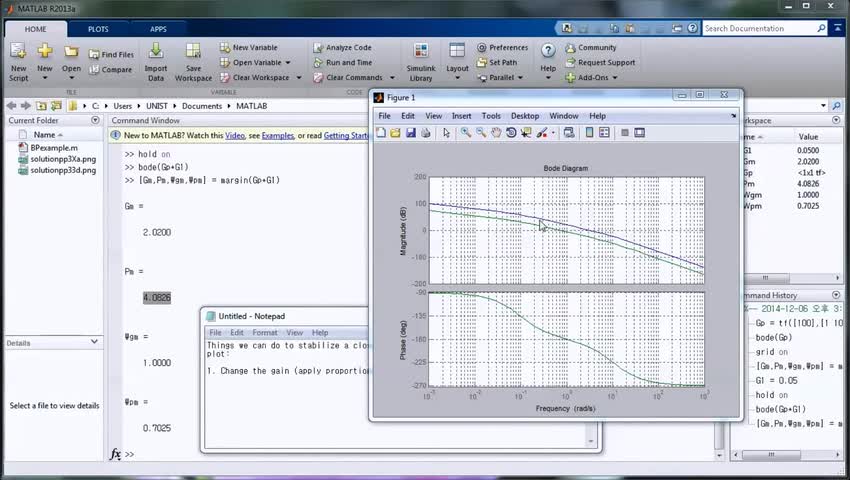
Task: Expand Add-Ons dropdown
Action: [x=615, y=78]
